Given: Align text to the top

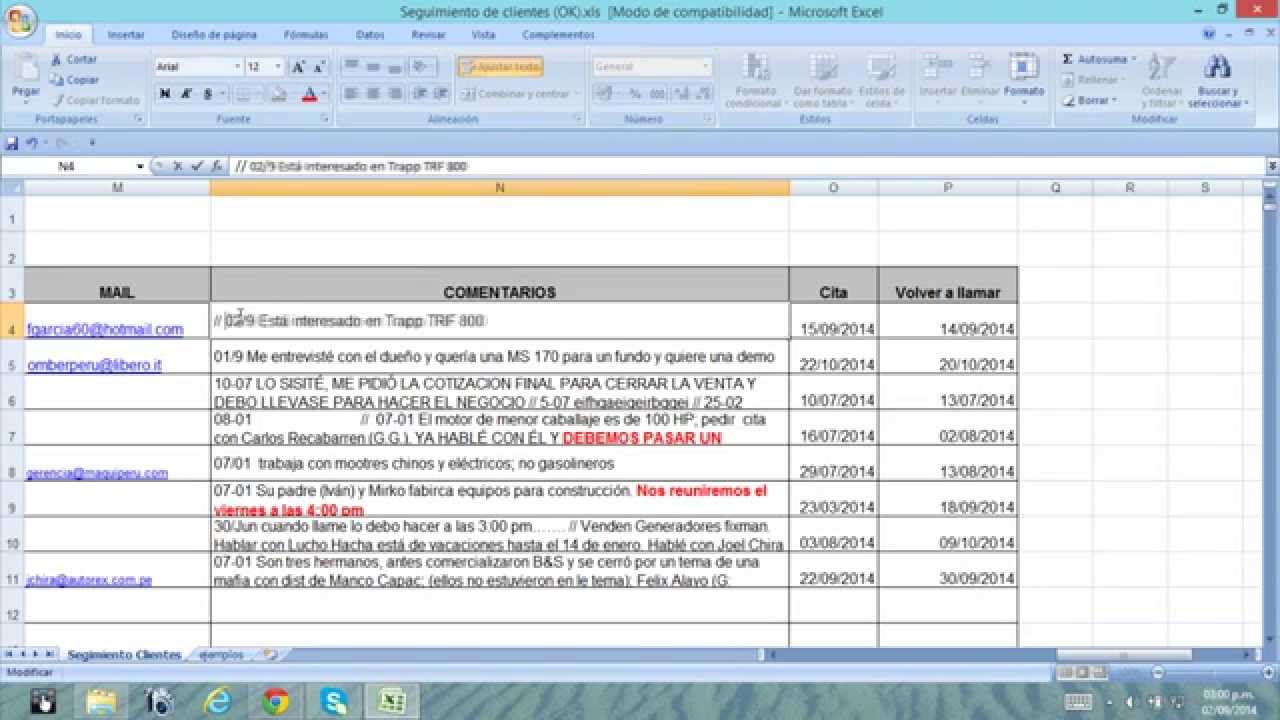Looking at the screenshot, I should [x=351, y=67].
